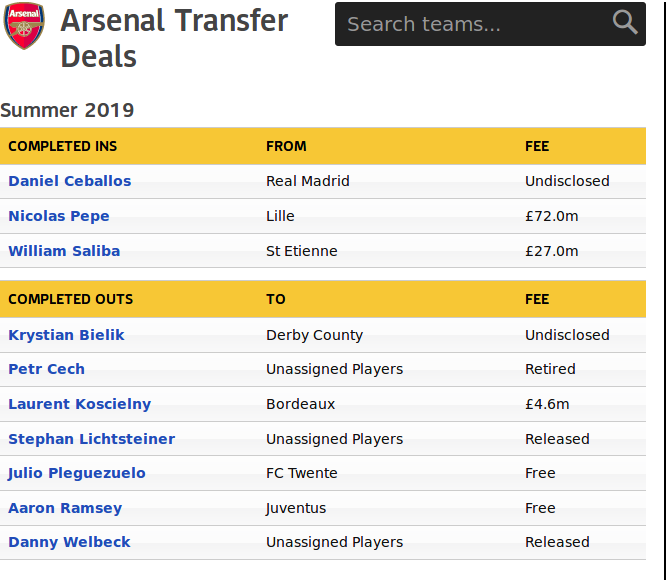Click the Completed Ins column header
The height and width of the screenshot is (580, 666).
62,146
